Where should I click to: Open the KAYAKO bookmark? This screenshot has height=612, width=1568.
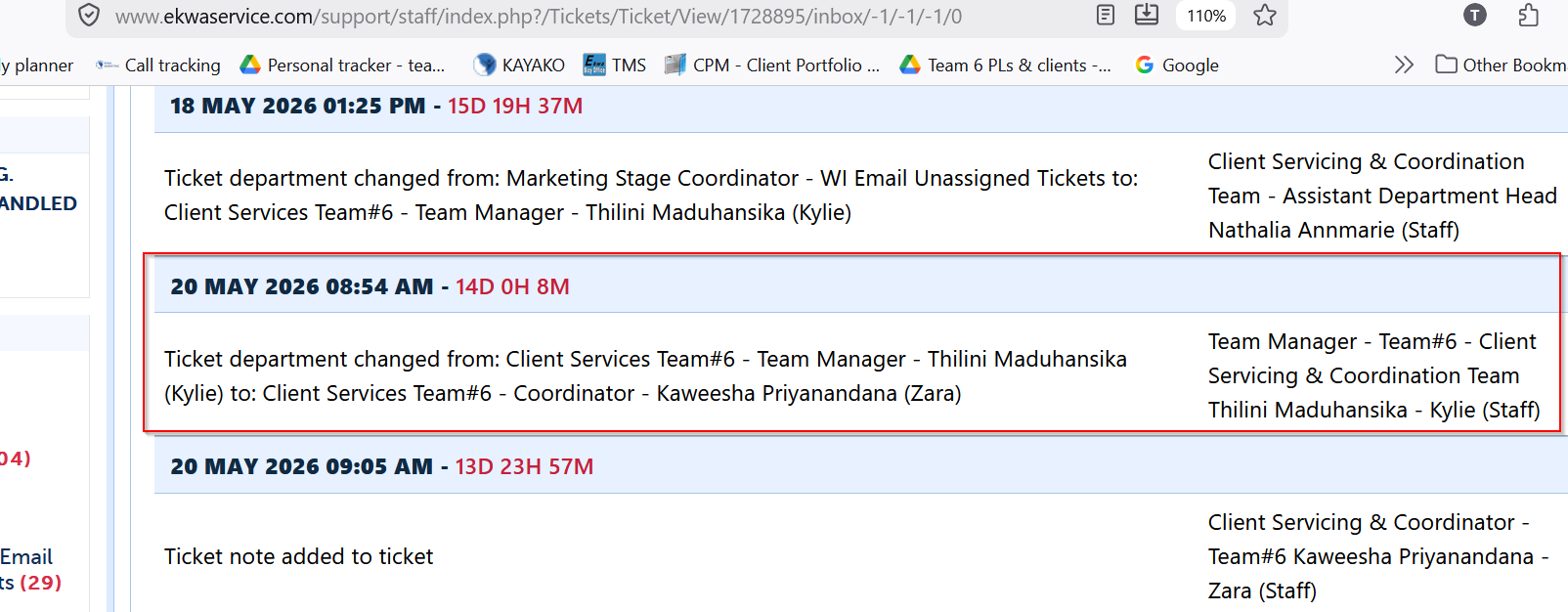(519, 66)
